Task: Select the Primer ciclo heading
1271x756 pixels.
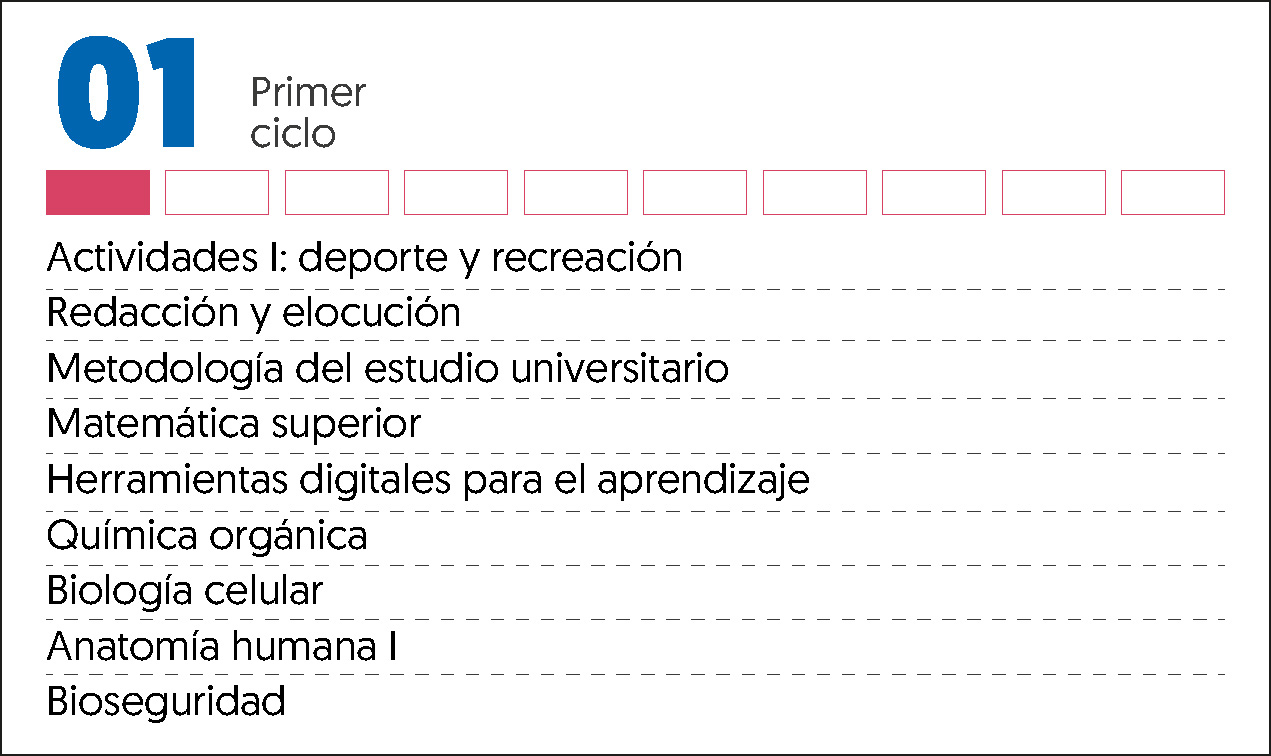Action: point(308,113)
